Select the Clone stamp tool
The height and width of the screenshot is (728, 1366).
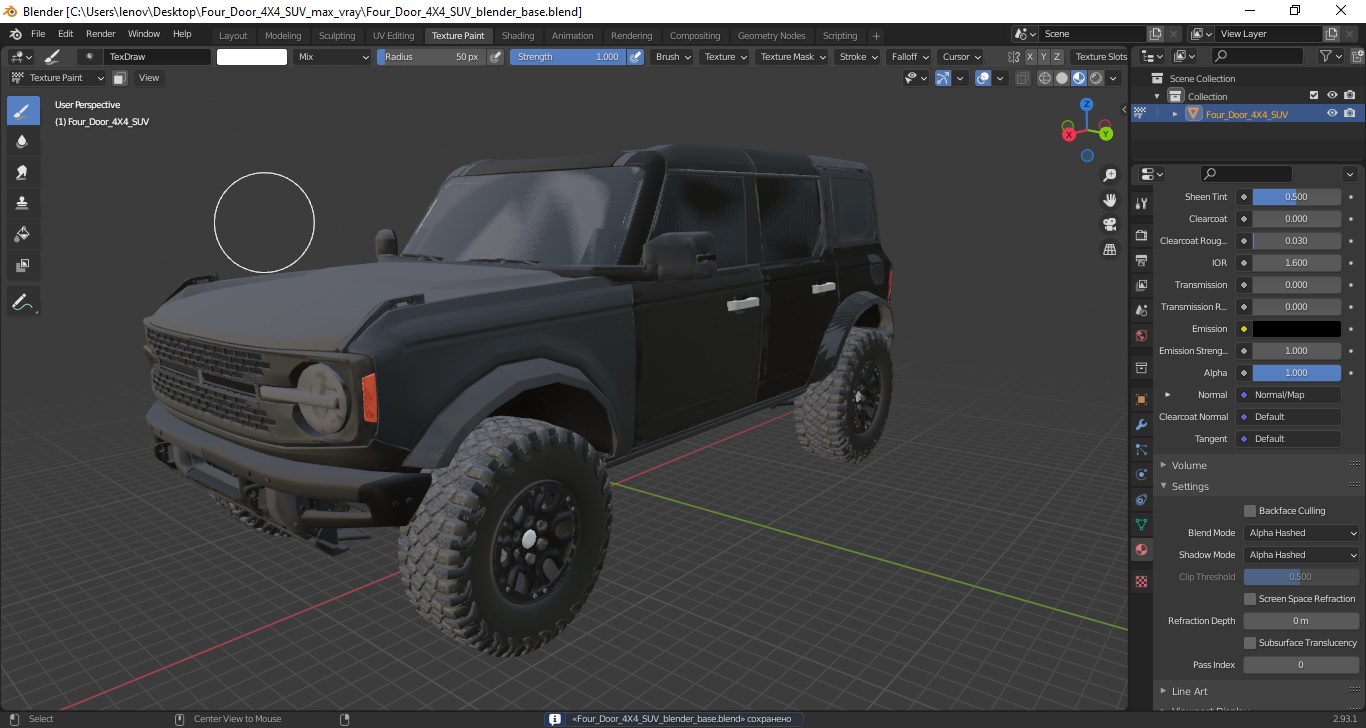point(23,203)
